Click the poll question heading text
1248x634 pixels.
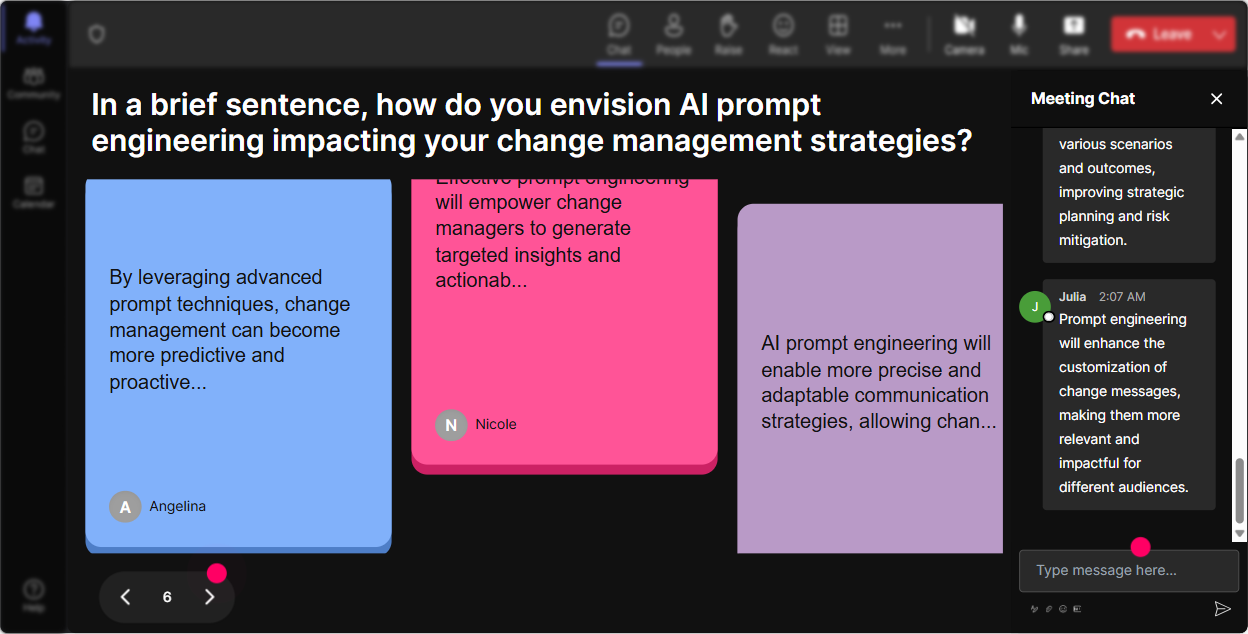[531, 122]
